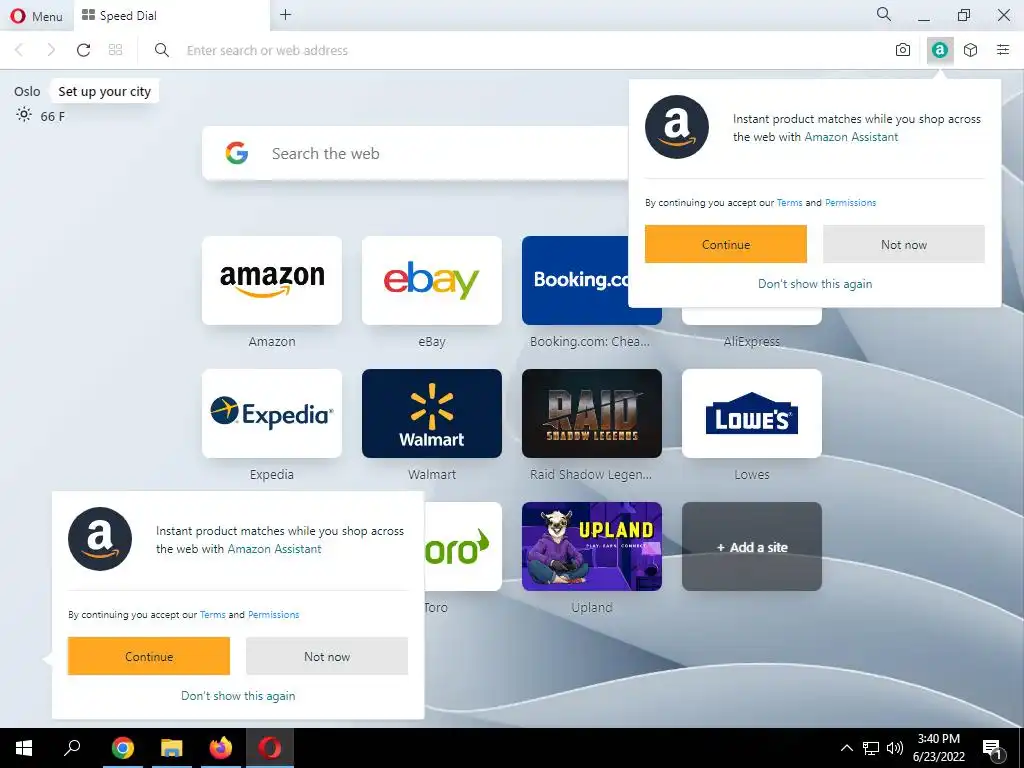Screen dimensions: 1024x768
Task: Open a new tab with plus button
Action: [285, 15]
